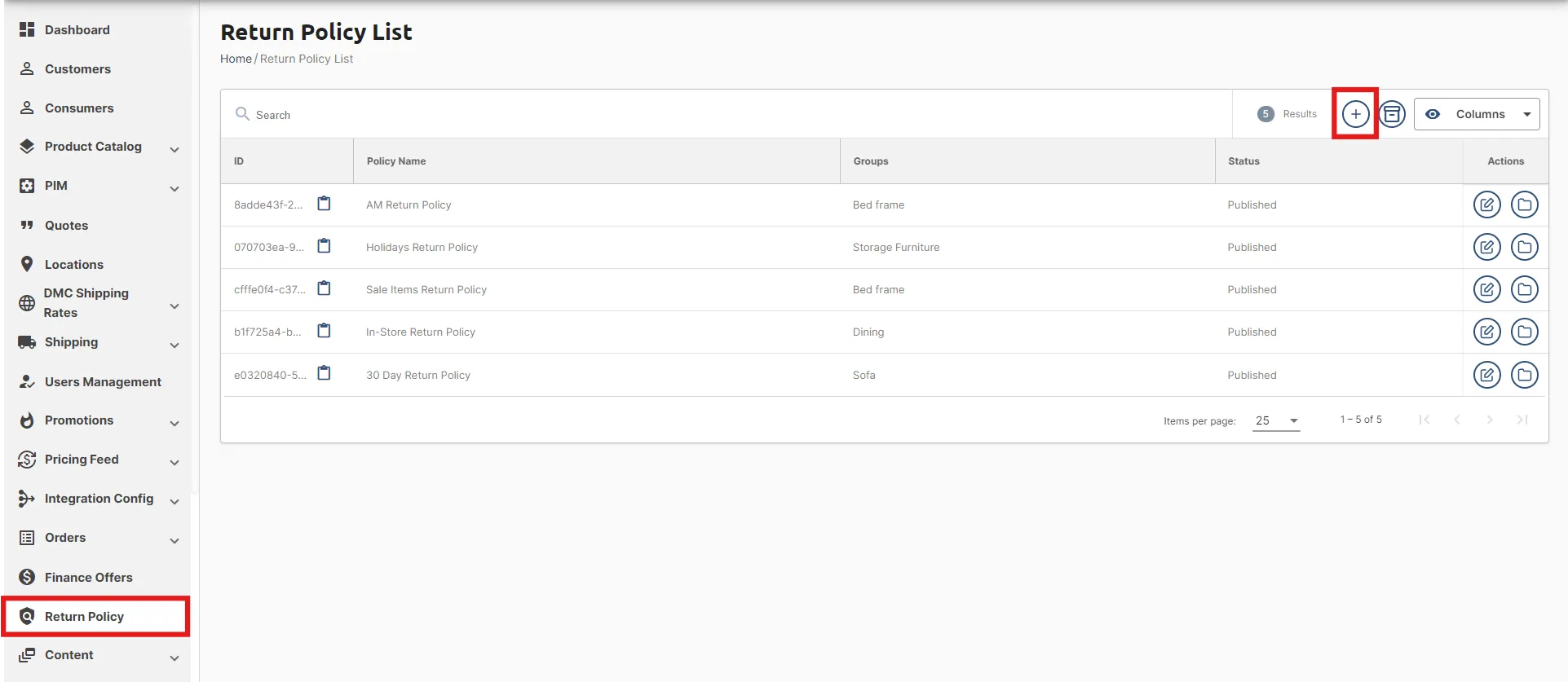Image resolution: width=1568 pixels, height=682 pixels.
Task: Edit the 30 Day Return Policy row
Action: pos(1487,375)
